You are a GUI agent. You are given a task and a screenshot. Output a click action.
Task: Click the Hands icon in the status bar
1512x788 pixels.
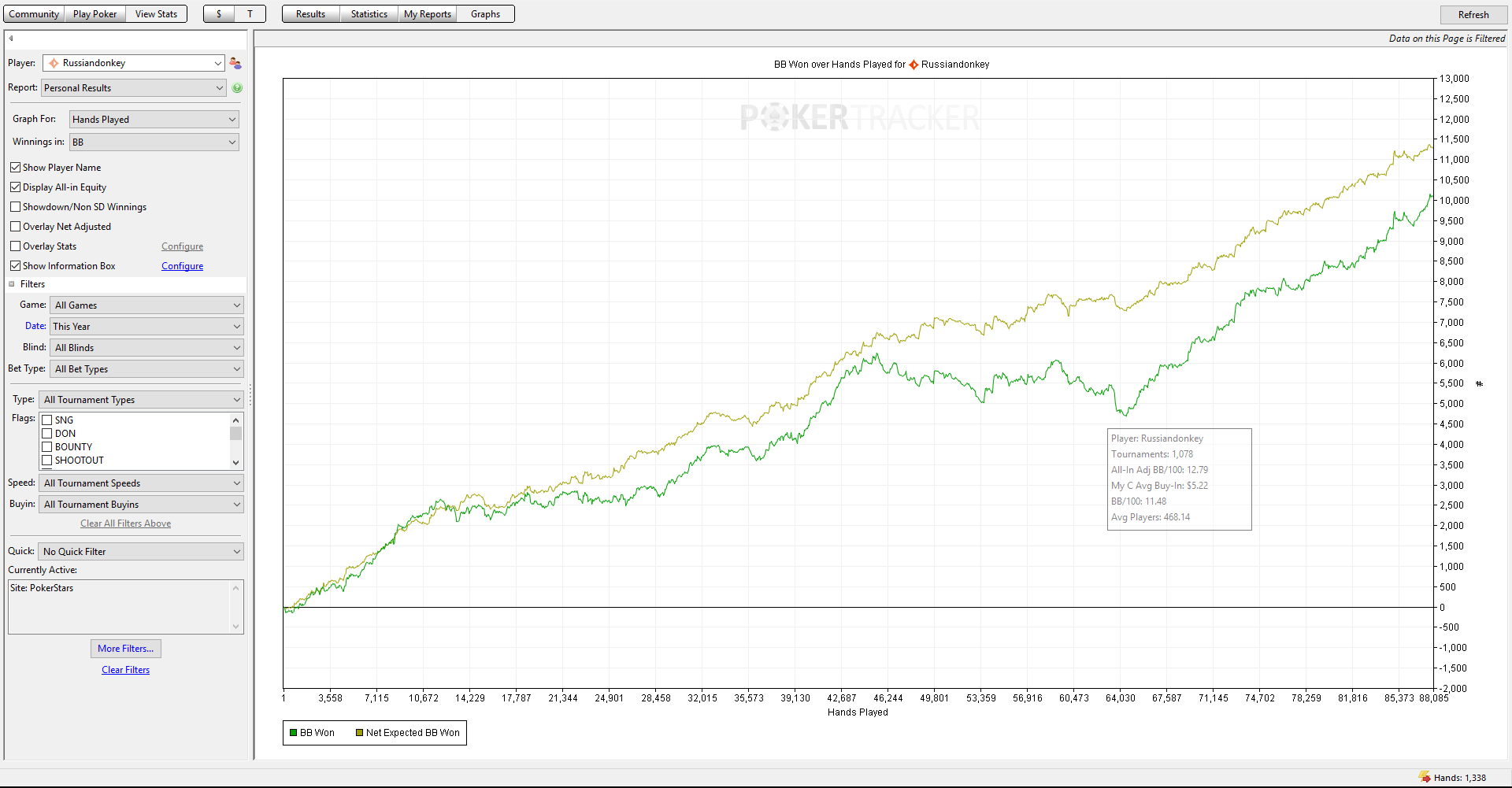click(x=1425, y=777)
